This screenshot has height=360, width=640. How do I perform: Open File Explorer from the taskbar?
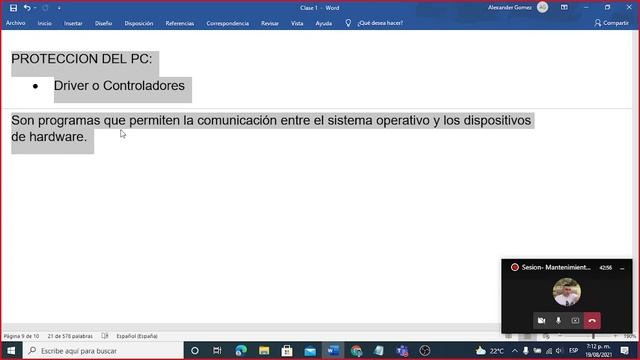tap(264, 351)
